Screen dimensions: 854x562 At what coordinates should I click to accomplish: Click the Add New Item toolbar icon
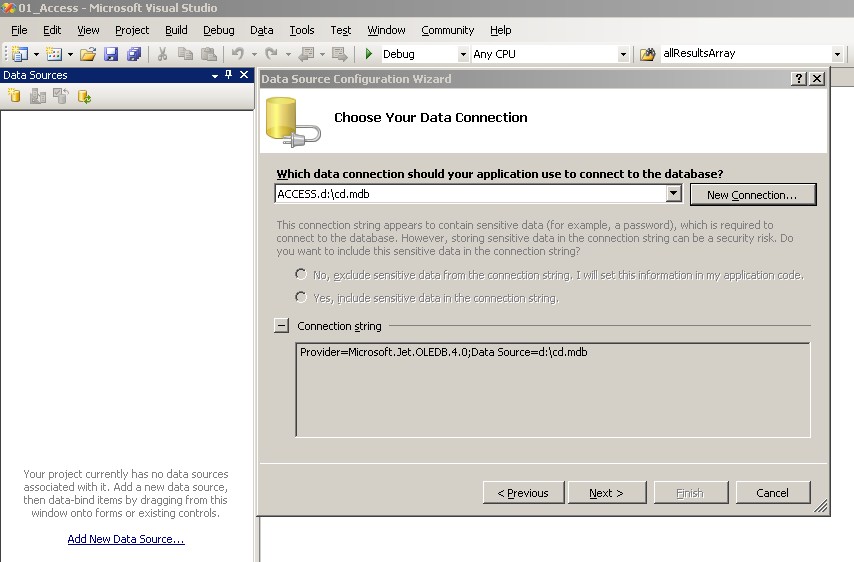[54, 53]
